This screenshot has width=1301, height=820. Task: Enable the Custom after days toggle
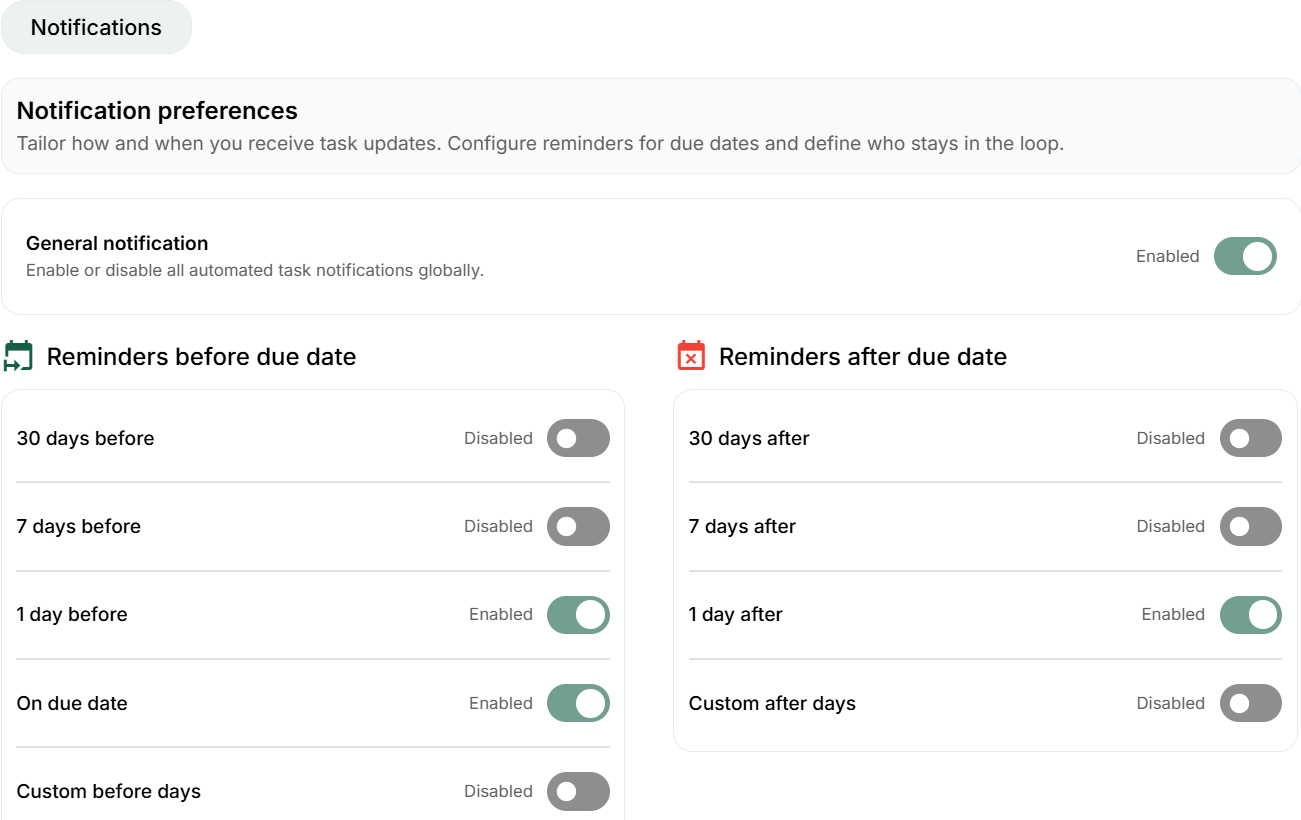pyautogui.click(x=1250, y=703)
